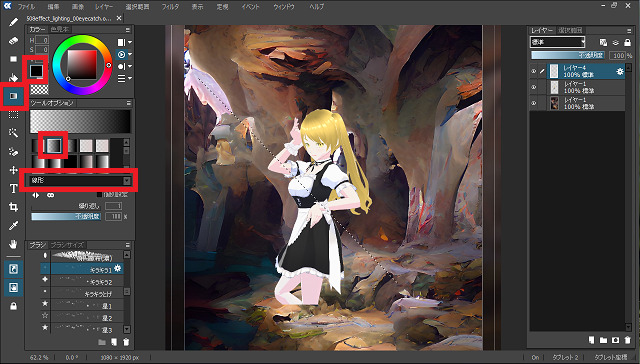This screenshot has width=640, height=364.
Task: Click the brush panel folder icon
Action: click(102, 342)
